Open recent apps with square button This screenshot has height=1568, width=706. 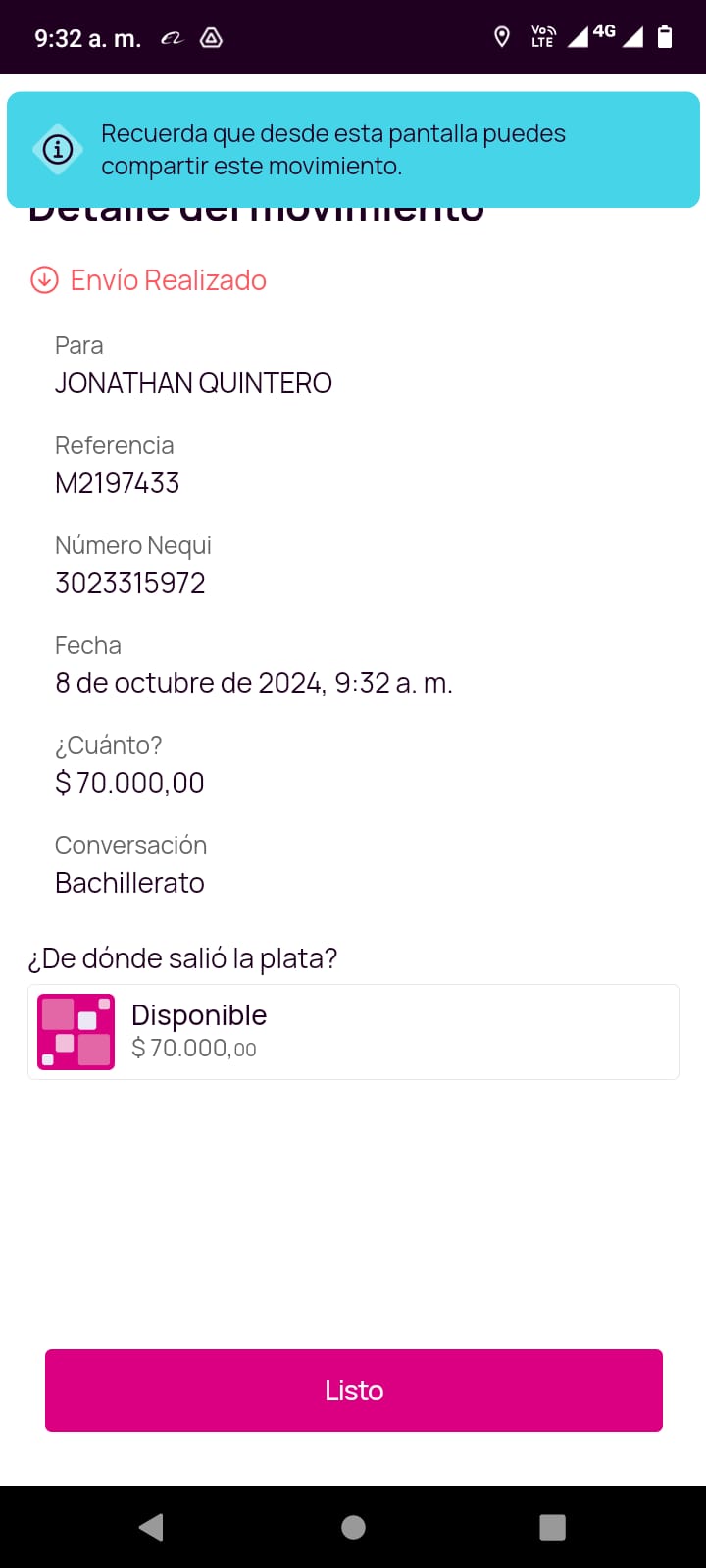552,1527
